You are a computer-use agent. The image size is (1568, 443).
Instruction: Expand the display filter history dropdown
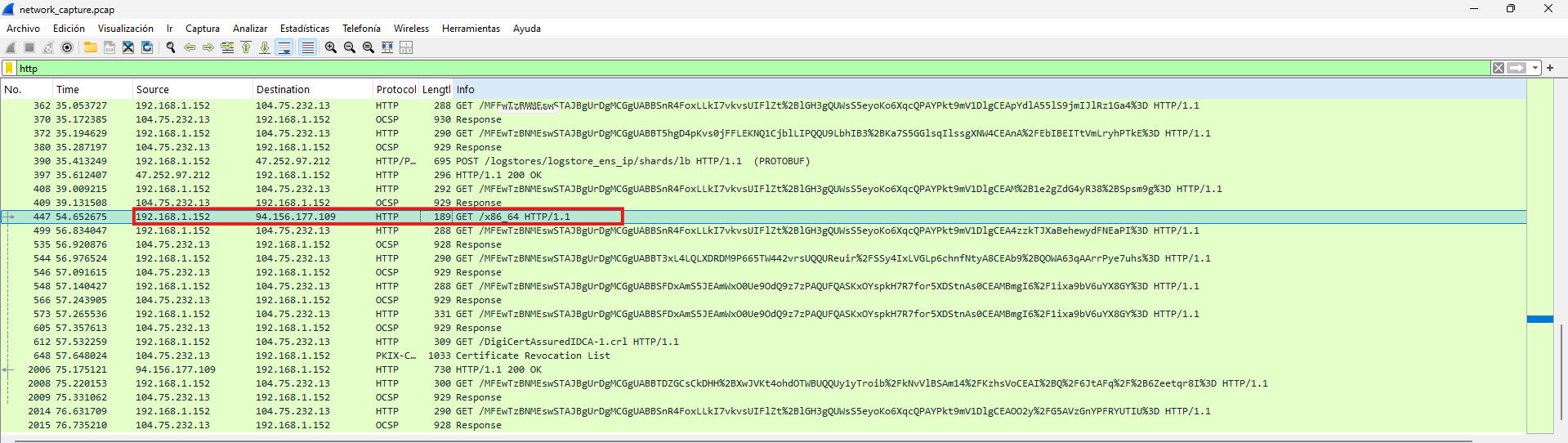point(1535,69)
